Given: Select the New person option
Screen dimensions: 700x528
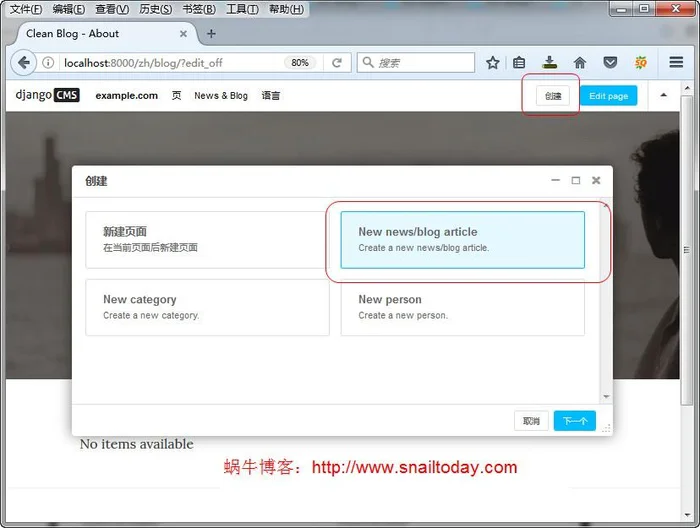Looking at the screenshot, I should [462, 308].
